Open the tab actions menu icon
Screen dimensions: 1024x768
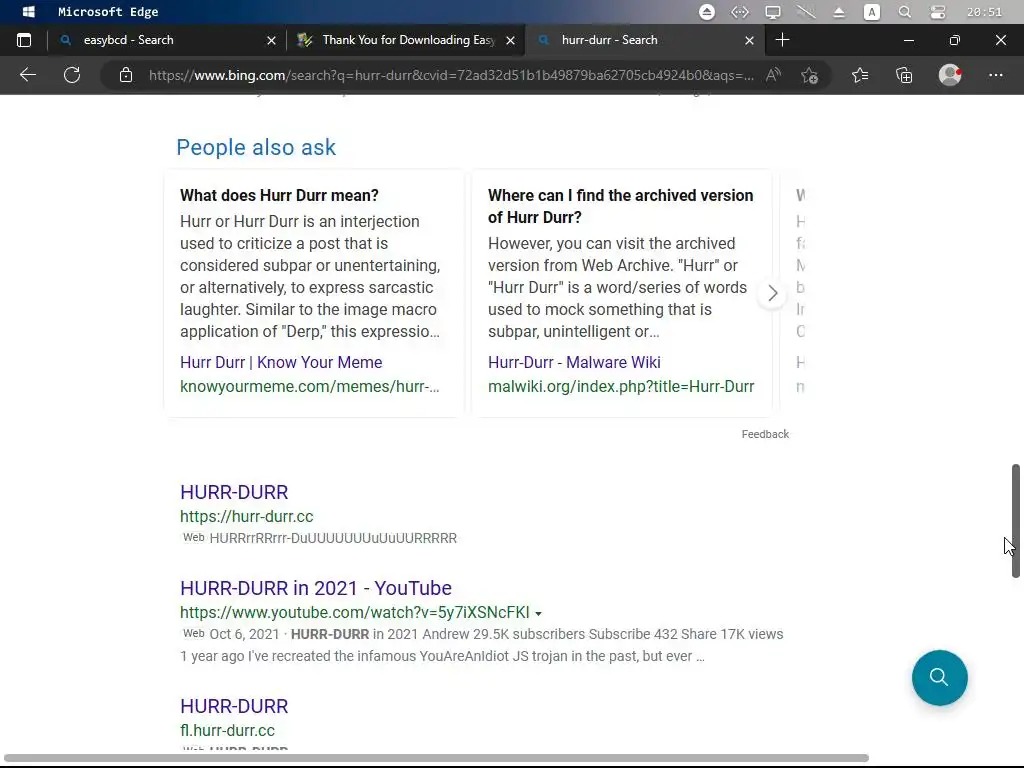point(24,40)
